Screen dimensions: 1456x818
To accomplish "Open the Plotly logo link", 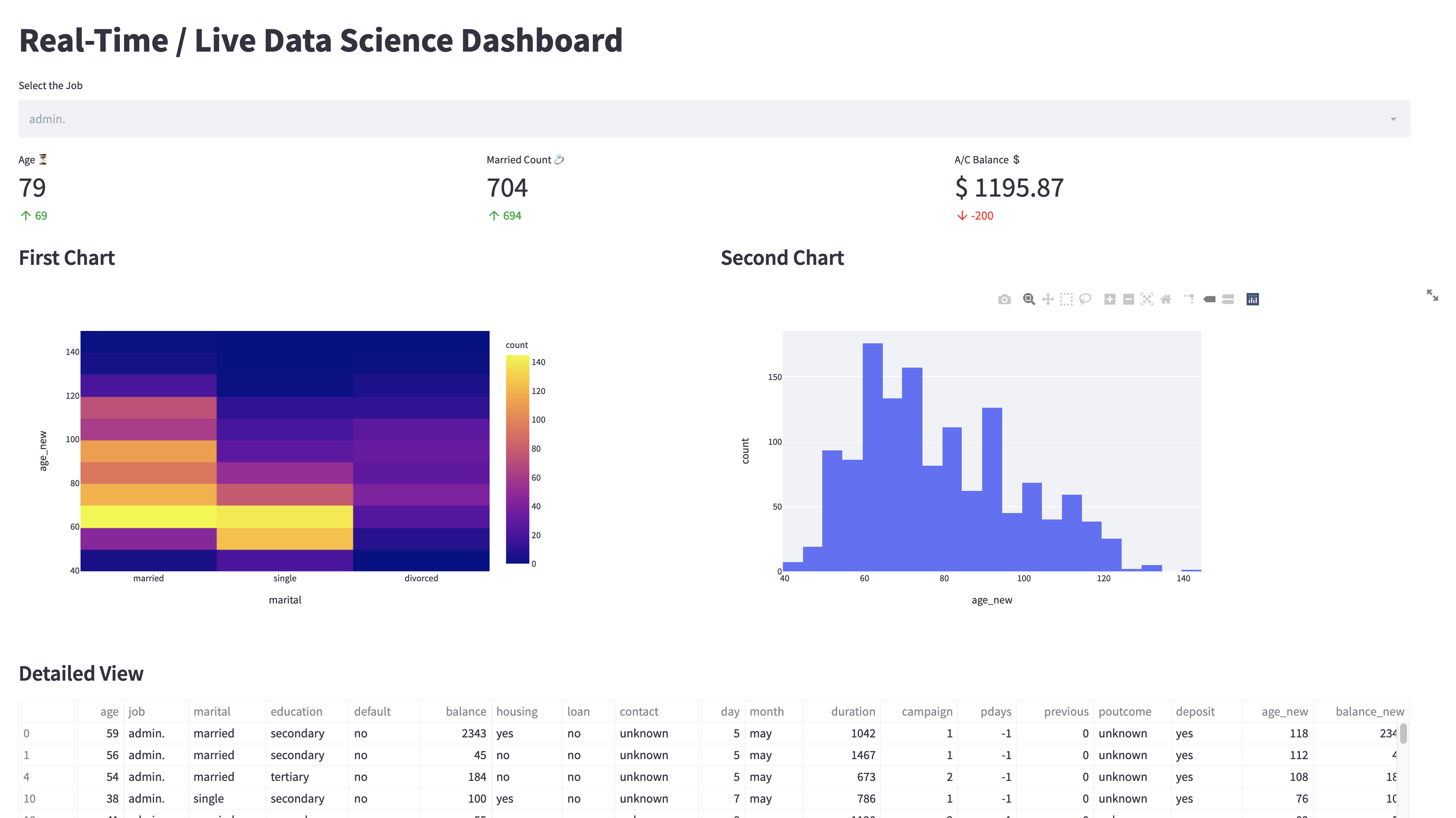I will click(1253, 299).
